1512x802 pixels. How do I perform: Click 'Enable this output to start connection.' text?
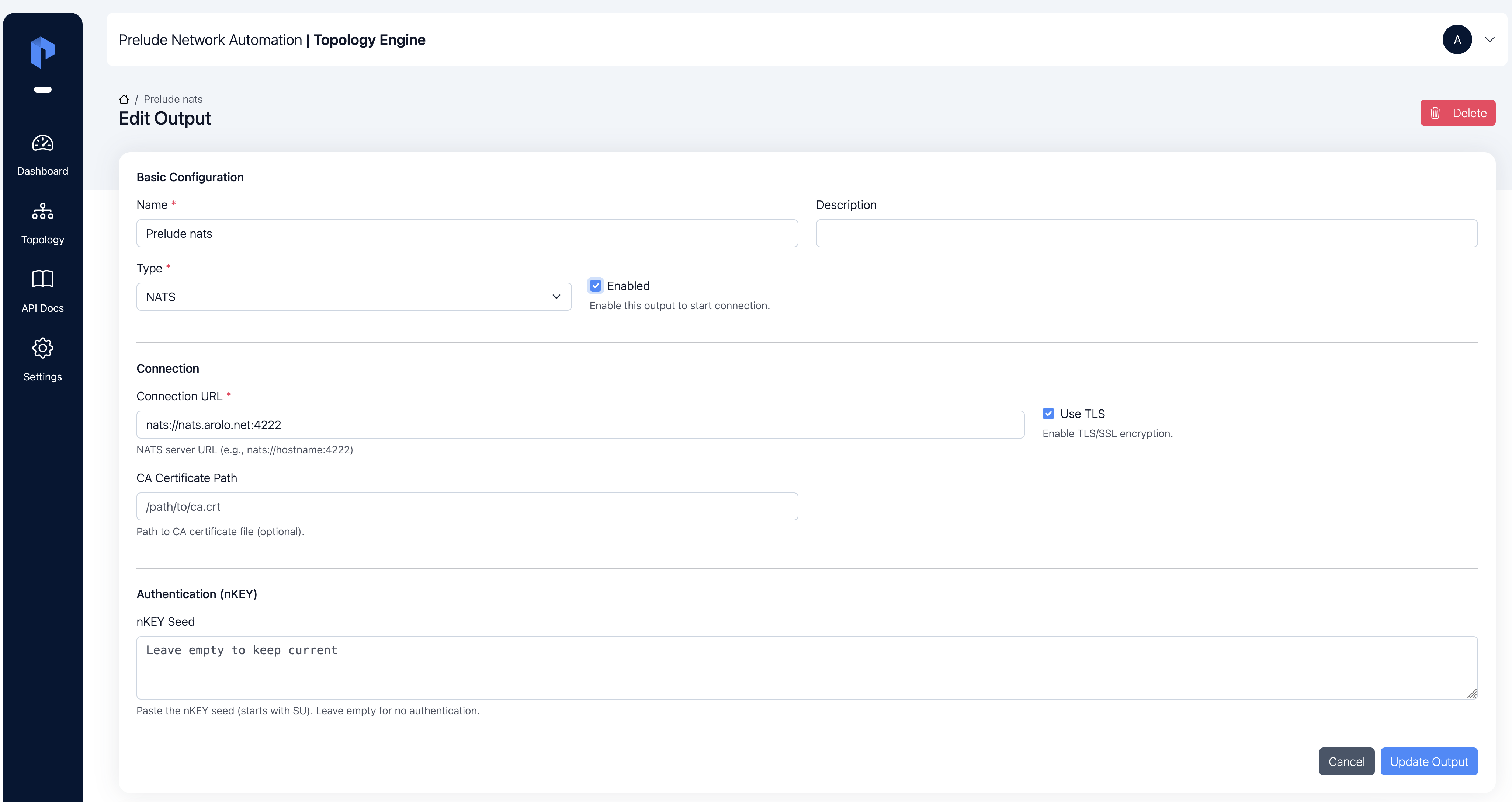click(680, 306)
